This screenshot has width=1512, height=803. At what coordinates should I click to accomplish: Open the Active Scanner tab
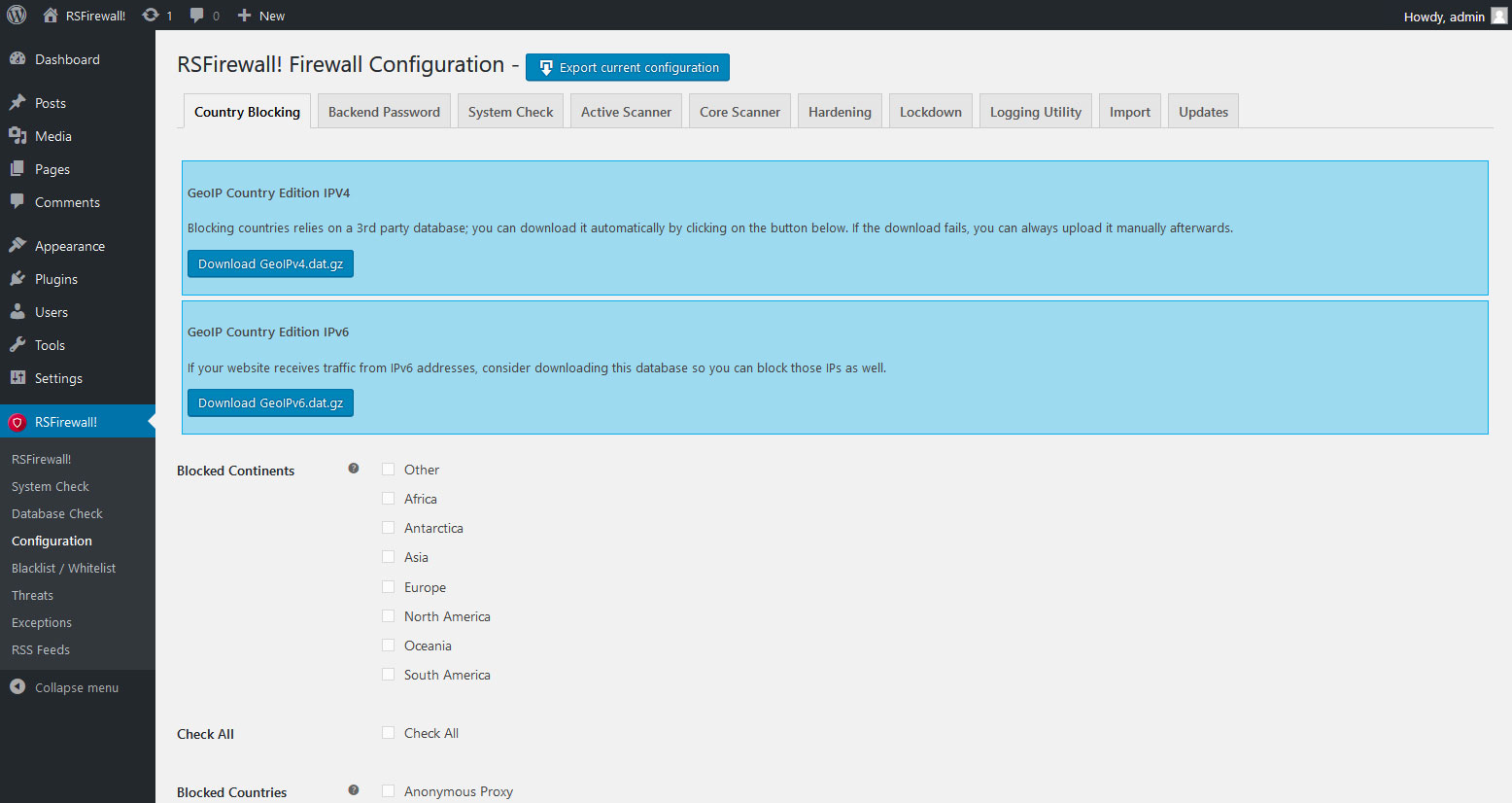[626, 112]
